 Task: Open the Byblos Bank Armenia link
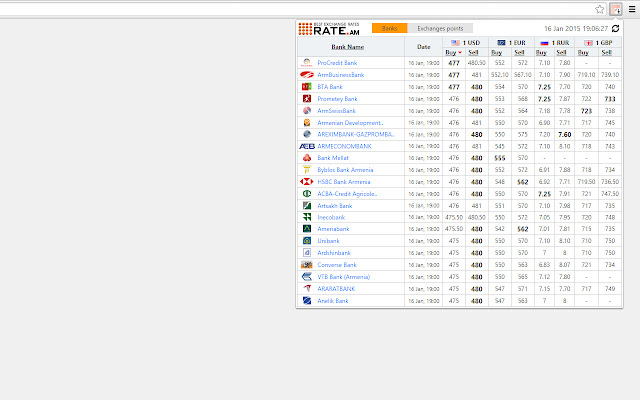coord(345,170)
